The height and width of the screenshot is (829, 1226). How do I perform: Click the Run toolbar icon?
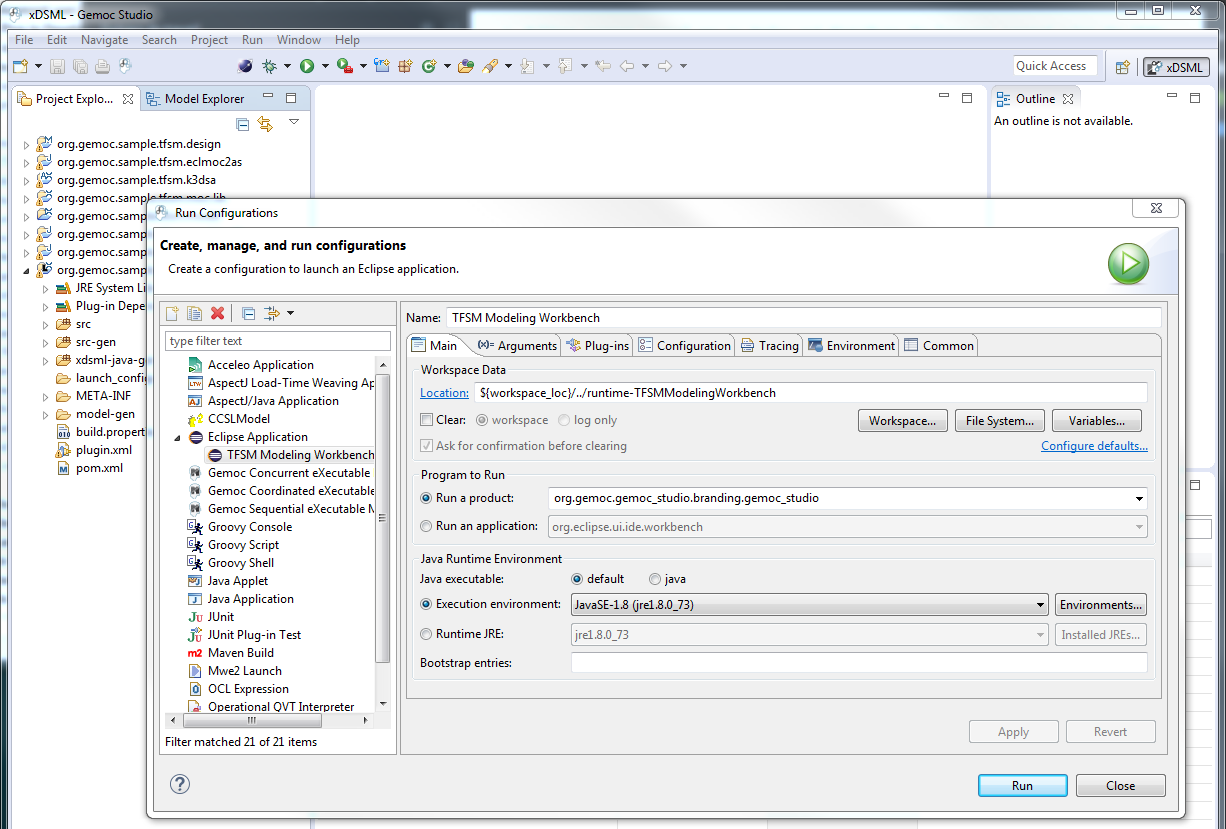tap(307, 64)
